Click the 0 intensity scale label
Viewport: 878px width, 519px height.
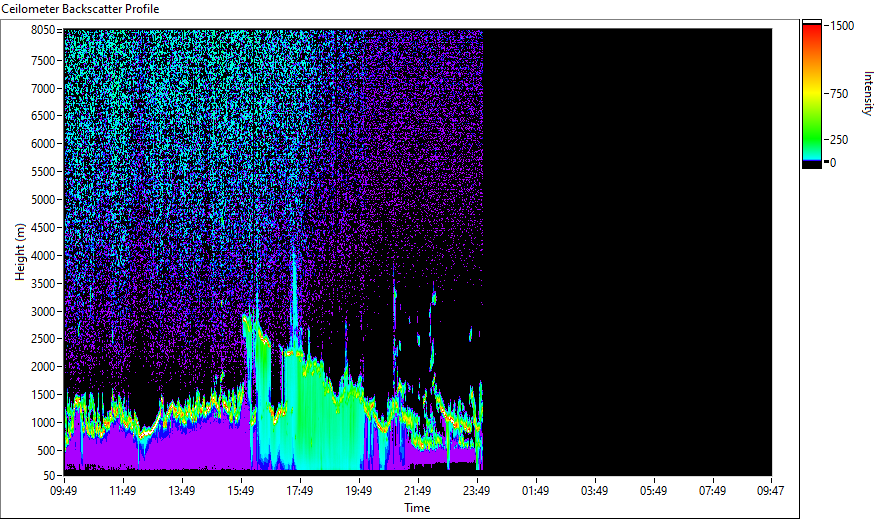coord(833,163)
